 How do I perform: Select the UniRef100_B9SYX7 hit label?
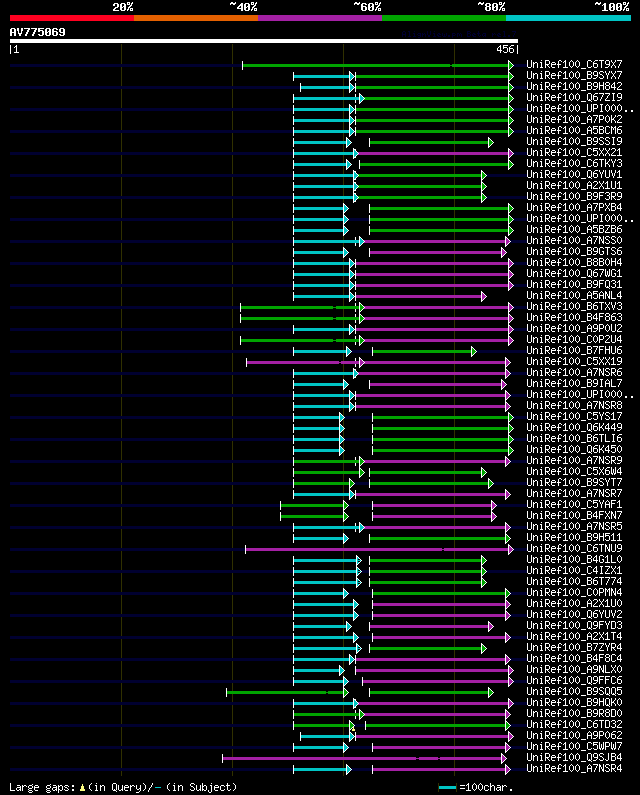click(574, 76)
